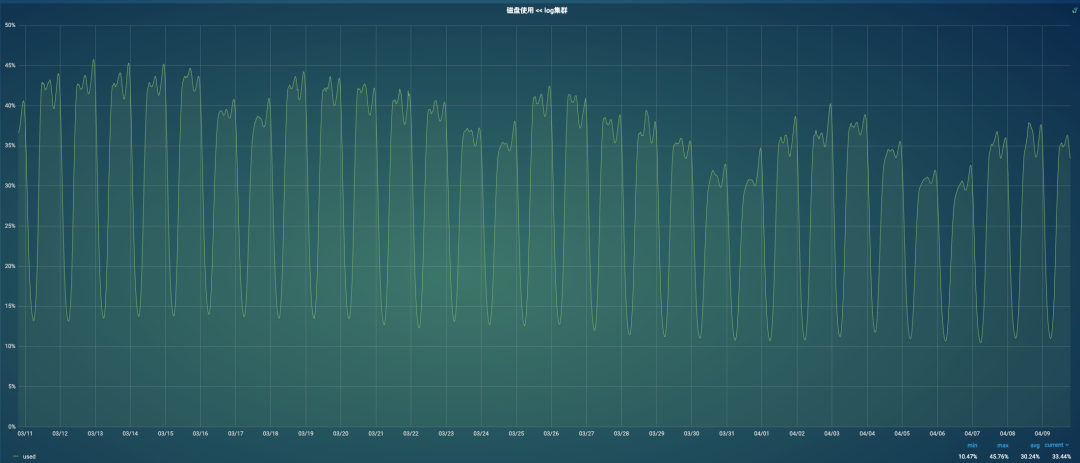
Task: Click the '03/15' x-axis date label
Action: coord(165,433)
